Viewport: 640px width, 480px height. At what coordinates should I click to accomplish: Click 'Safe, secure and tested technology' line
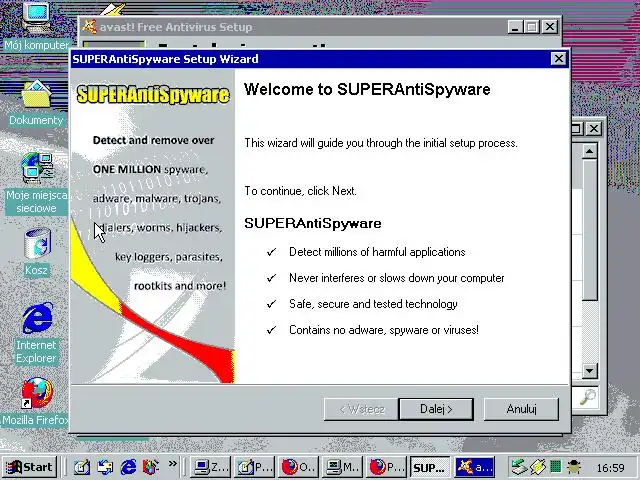coord(373,304)
